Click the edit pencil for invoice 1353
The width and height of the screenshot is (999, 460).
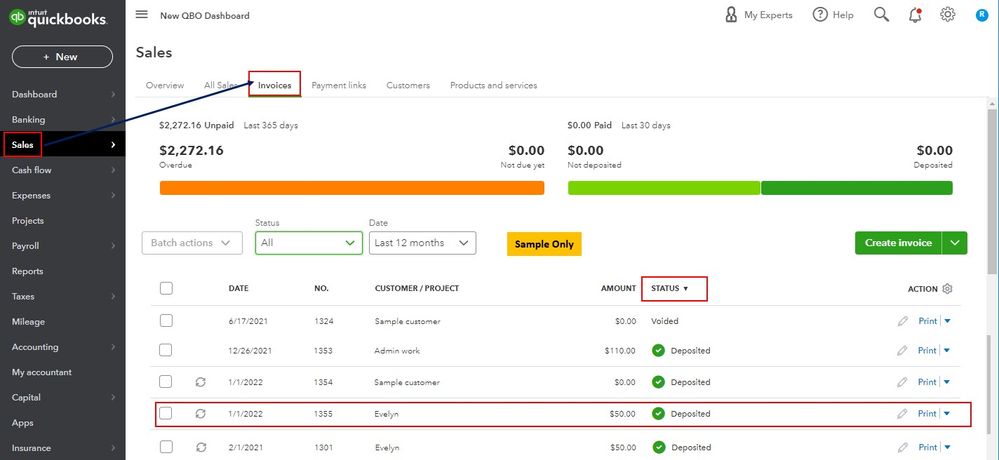coord(903,351)
